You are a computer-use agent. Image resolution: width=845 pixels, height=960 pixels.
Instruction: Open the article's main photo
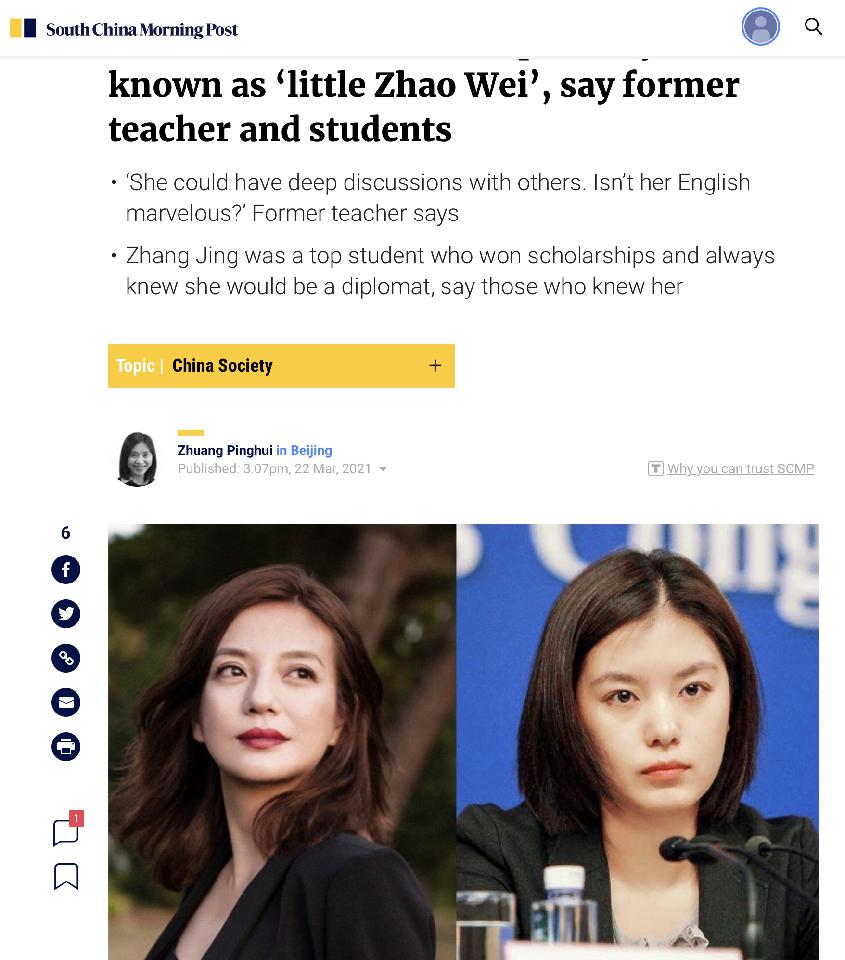tap(464, 741)
